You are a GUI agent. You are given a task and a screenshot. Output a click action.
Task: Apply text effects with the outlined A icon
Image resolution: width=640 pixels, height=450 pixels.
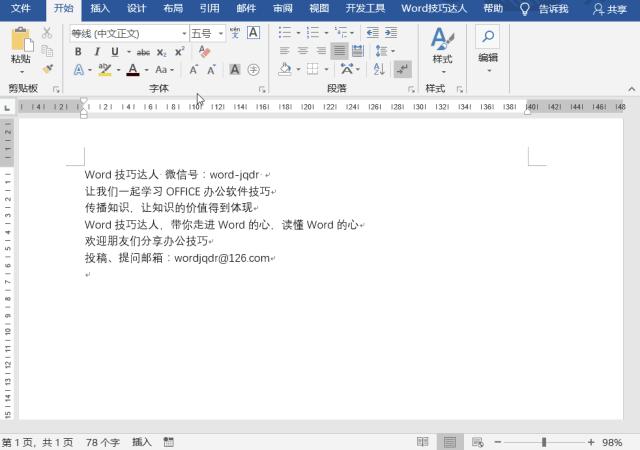[79, 70]
